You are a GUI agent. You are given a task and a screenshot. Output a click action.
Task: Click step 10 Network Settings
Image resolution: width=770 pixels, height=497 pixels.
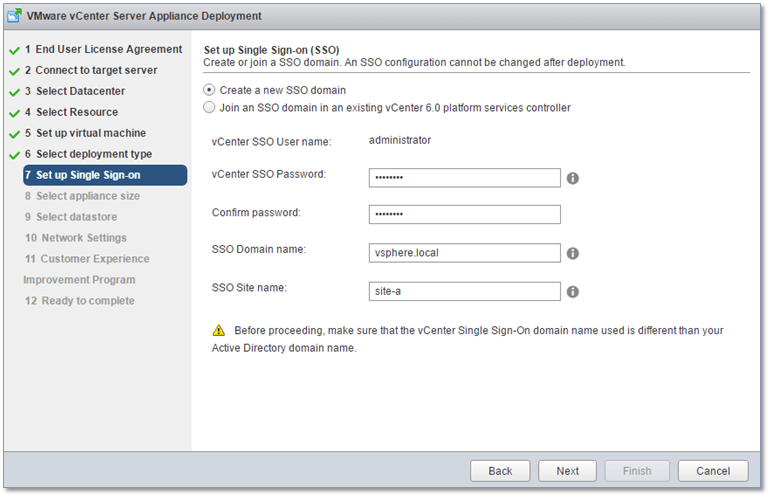(x=76, y=238)
